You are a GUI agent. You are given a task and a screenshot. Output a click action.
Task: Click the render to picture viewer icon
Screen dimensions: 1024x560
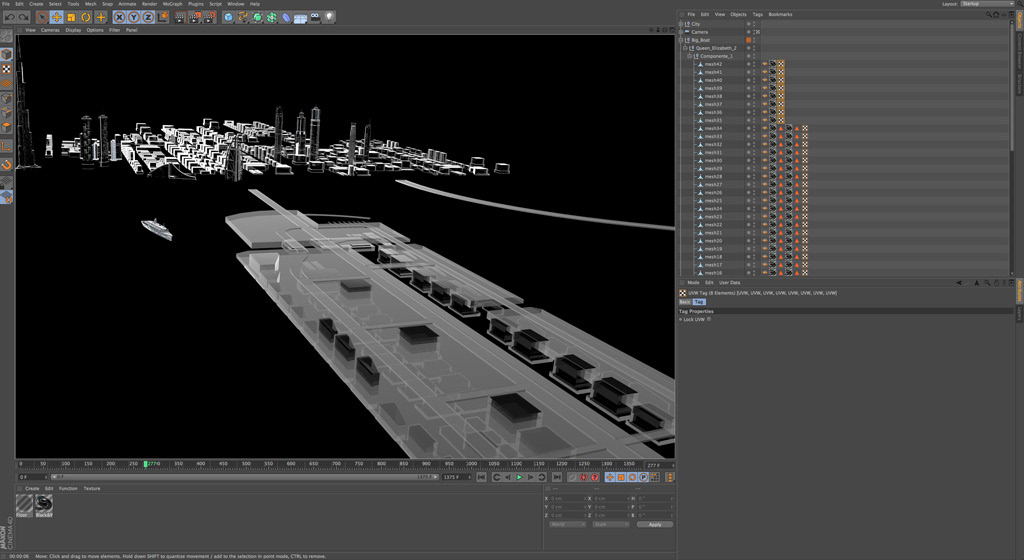coord(195,17)
